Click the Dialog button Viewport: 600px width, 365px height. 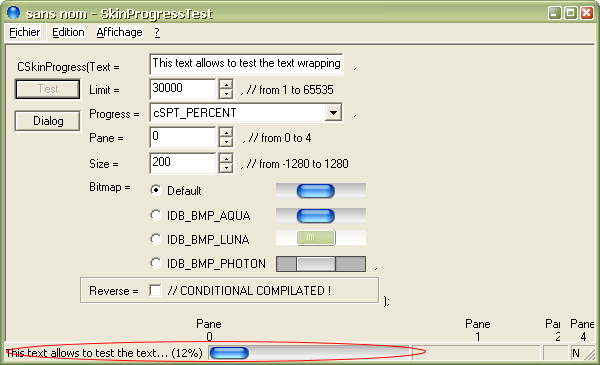tap(48, 121)
